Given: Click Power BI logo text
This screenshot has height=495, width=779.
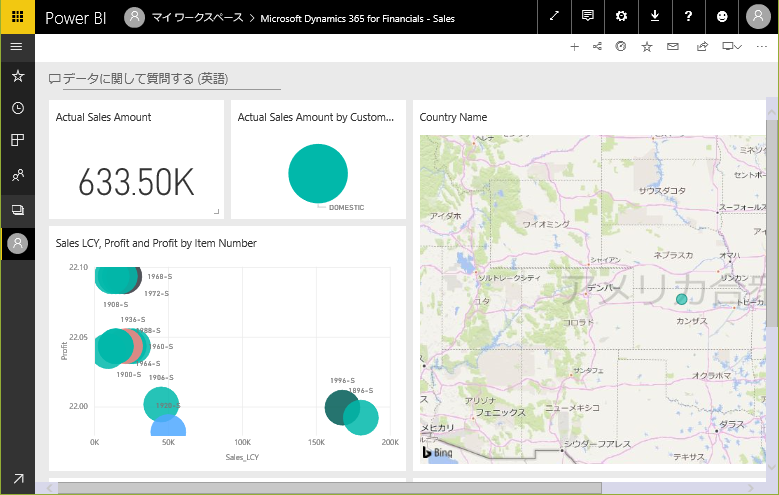Looking at the screenshot, I should coord(76,18).
